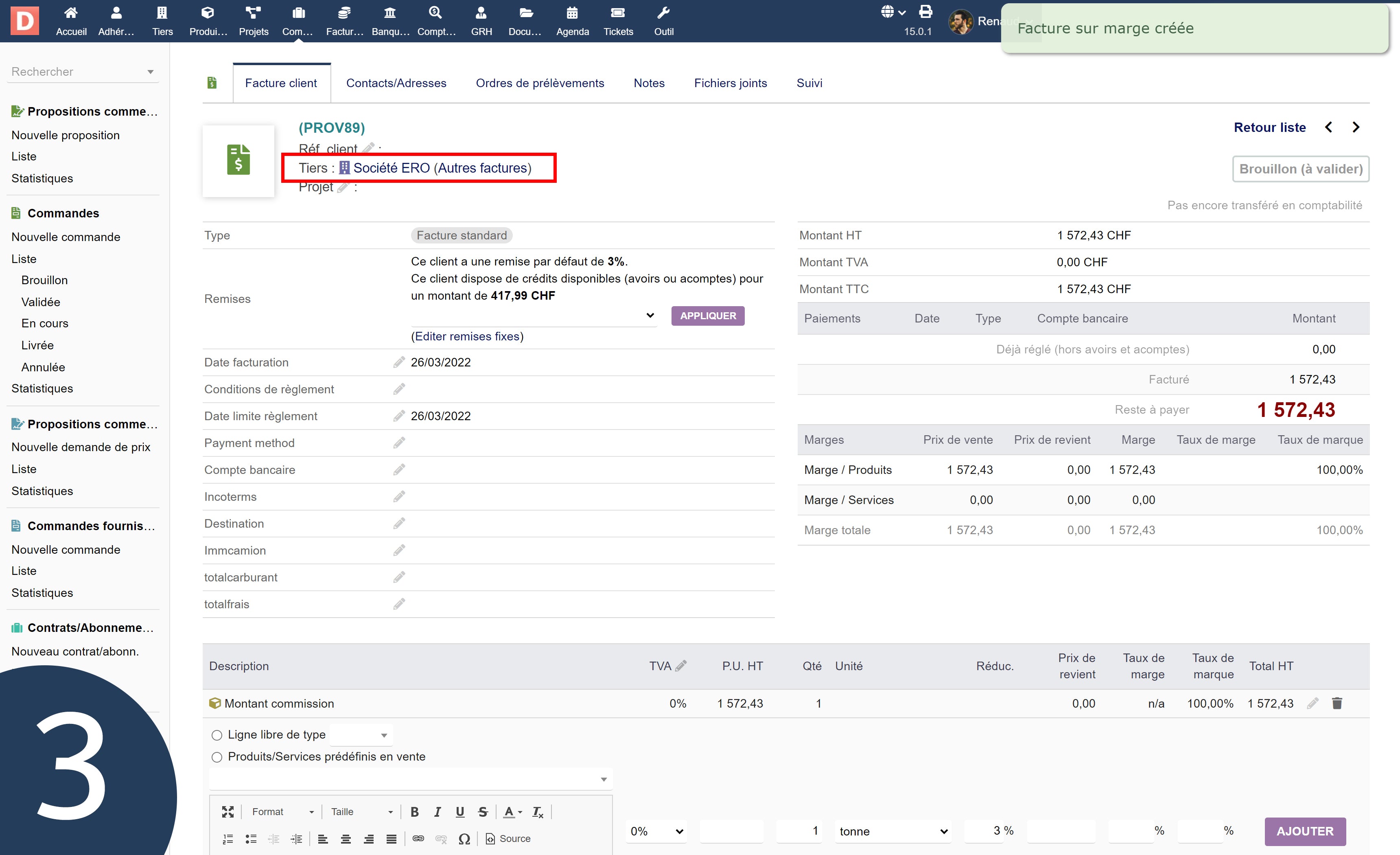
Task: Switch to the Contacts/Adresses tab
Action: coord(396,83)
